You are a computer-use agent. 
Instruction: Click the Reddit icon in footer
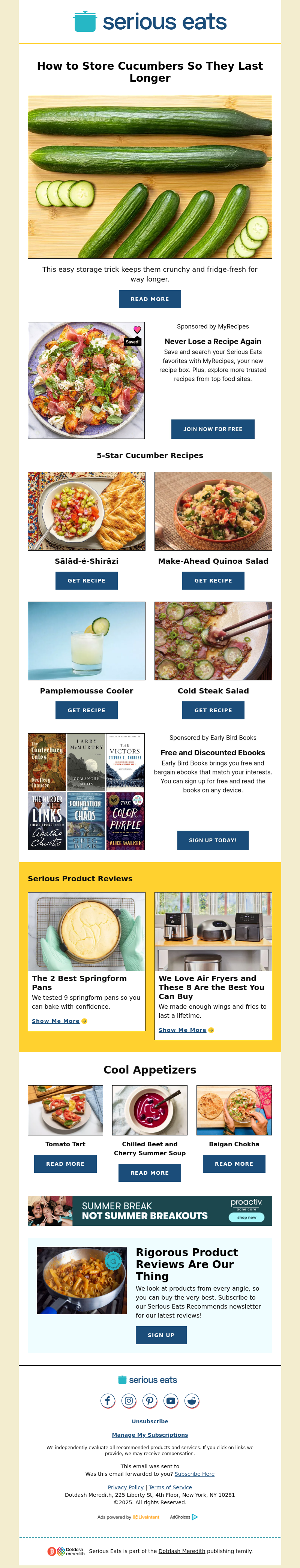pos(192,1400)
